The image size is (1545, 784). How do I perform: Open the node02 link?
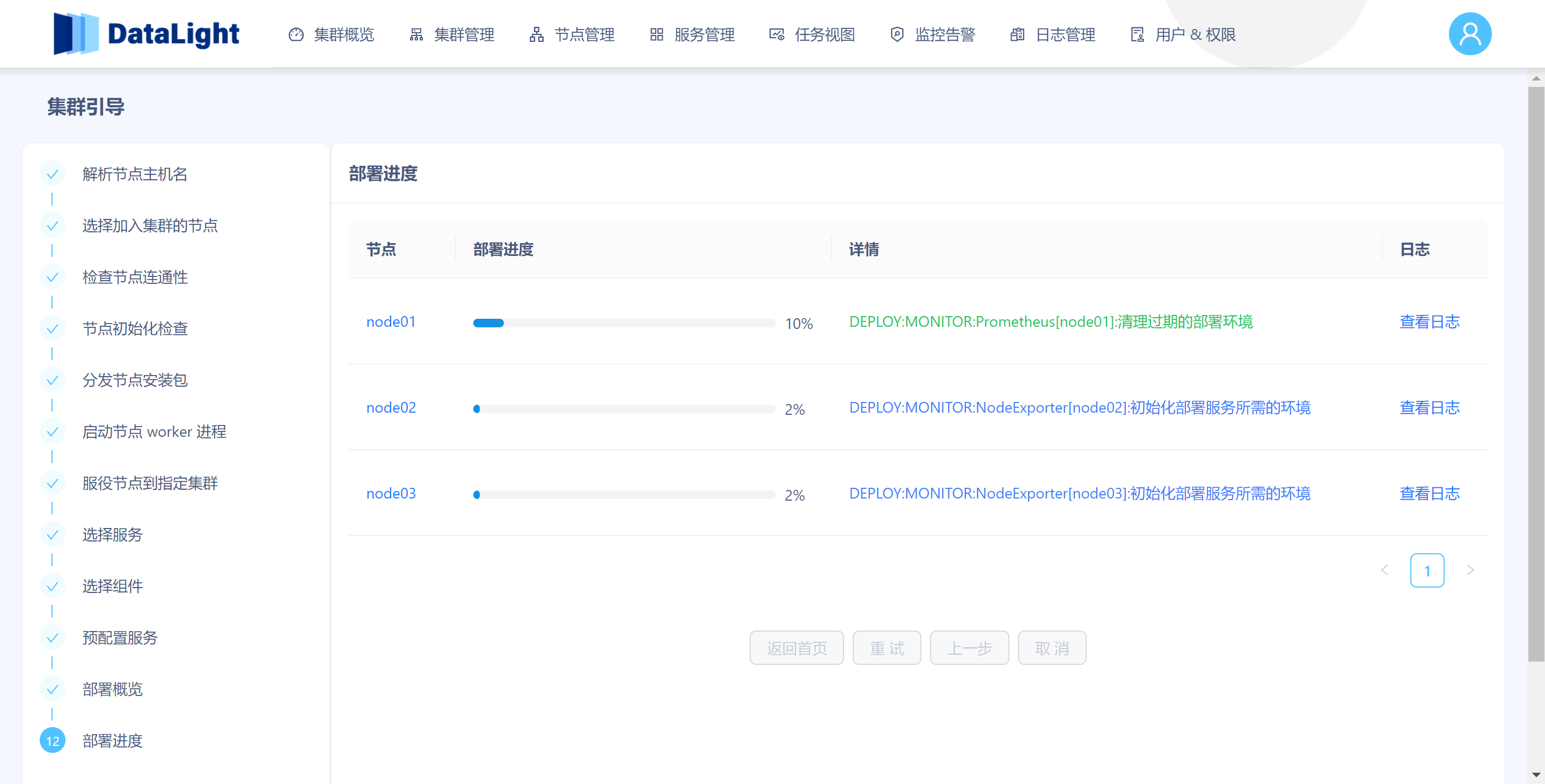pos(391,408)
